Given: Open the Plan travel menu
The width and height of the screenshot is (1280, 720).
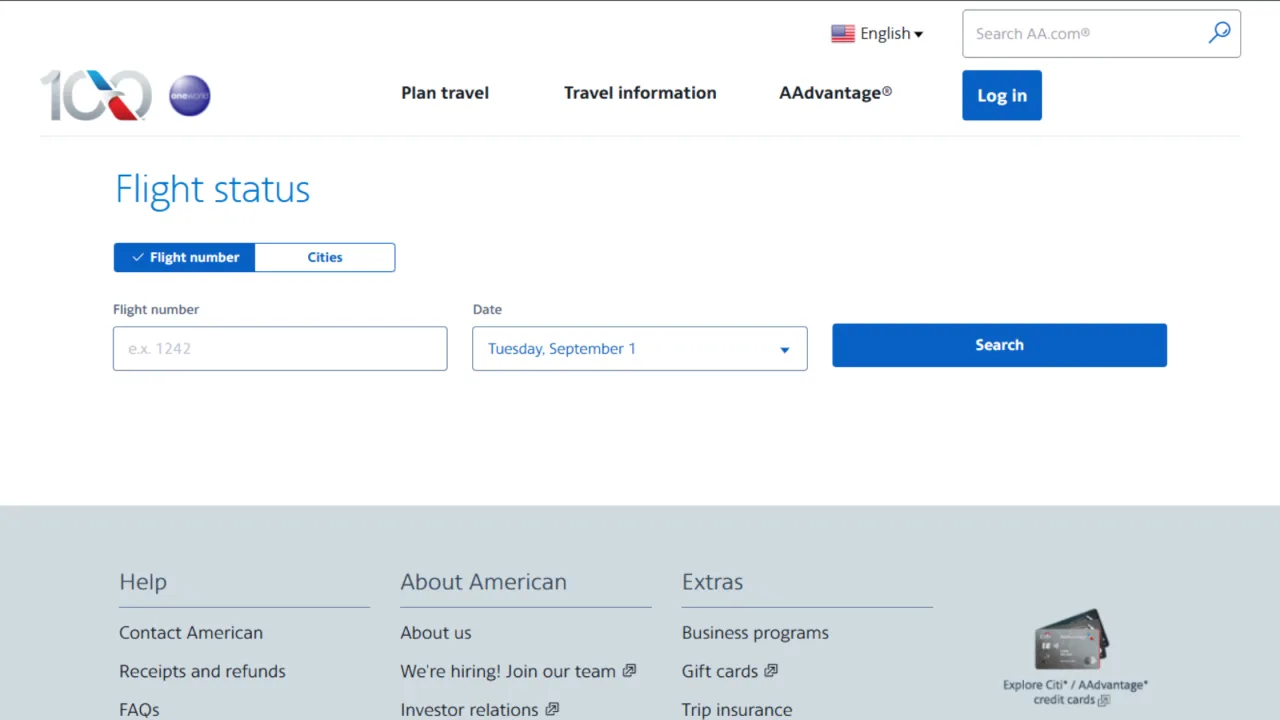Looking at the screenshot, I should click(445, 93).
